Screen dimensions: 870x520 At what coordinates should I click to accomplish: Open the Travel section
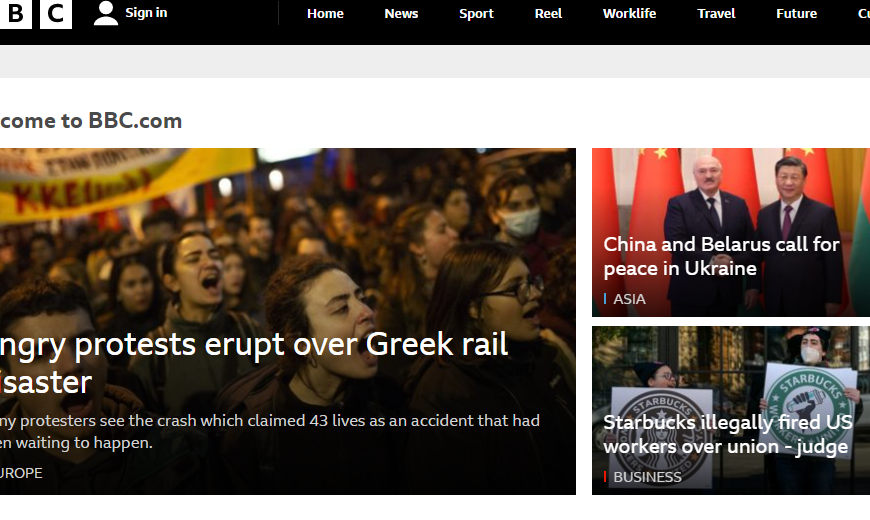point(716,13)
